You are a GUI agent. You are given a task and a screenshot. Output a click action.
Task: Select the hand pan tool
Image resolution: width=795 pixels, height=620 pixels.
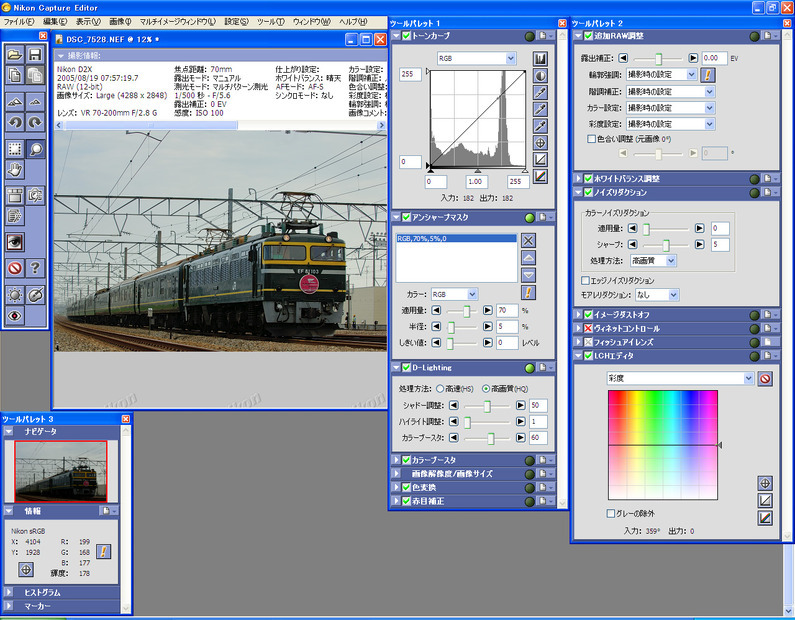click(x=15, y=169)
